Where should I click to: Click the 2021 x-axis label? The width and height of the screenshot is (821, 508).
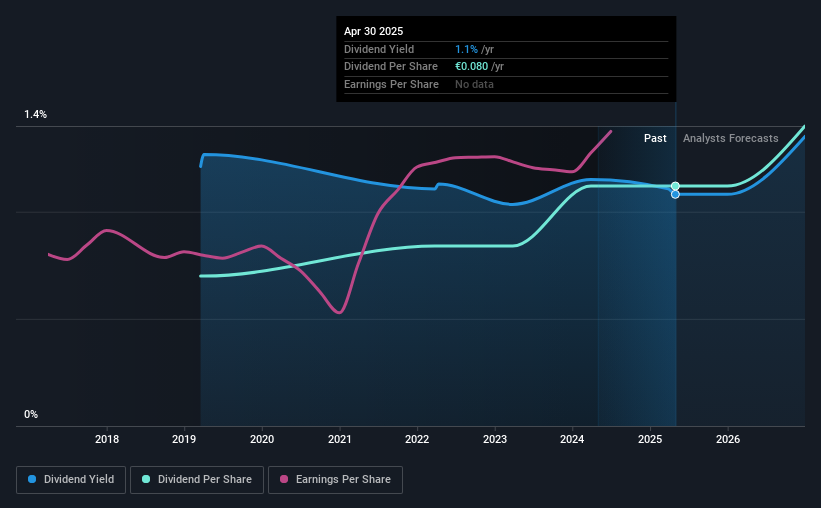pos(340,439)
